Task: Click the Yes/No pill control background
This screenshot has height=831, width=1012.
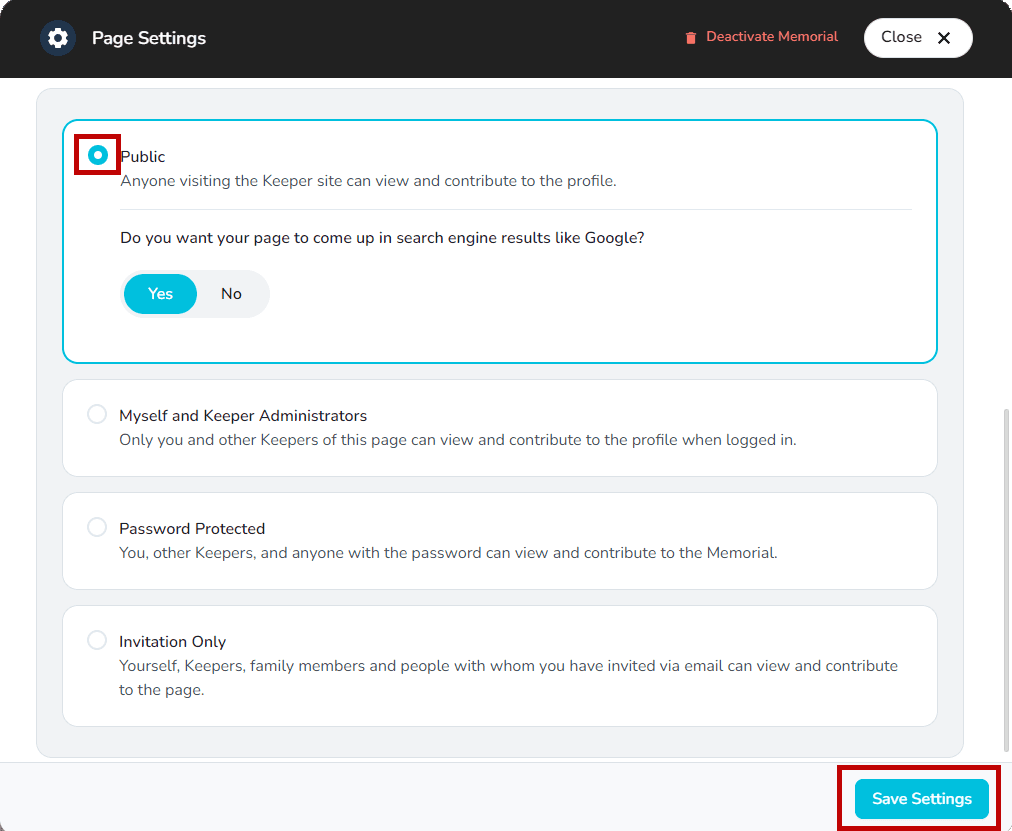Action: coord(195,293)
